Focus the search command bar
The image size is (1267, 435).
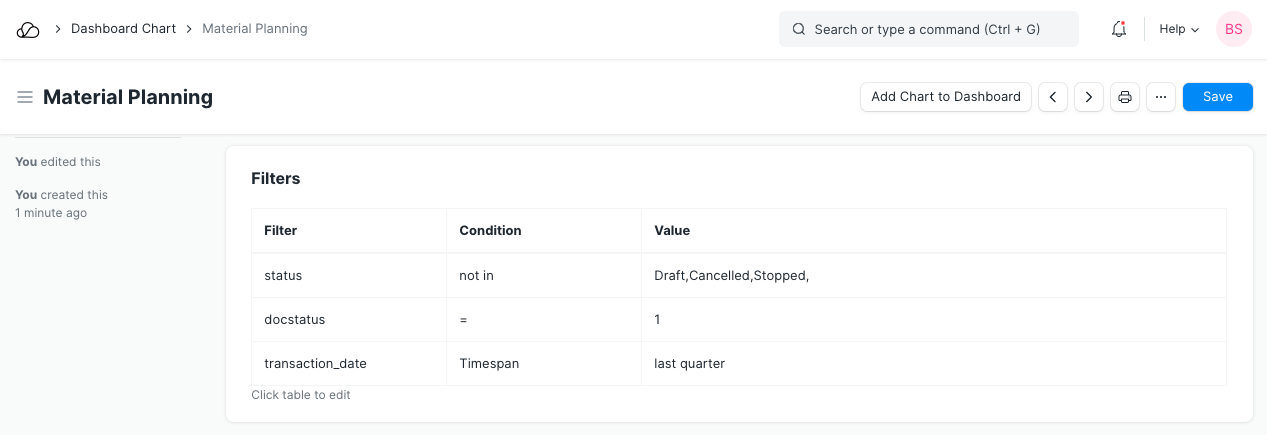(928, 30)
